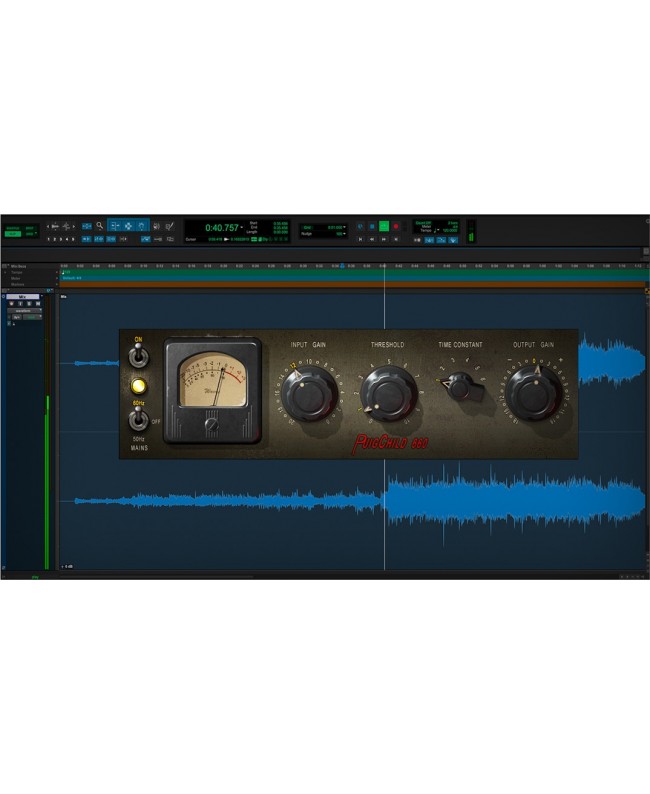Toggle Automation Follows Edit button
650x794 pixels.
146,239
